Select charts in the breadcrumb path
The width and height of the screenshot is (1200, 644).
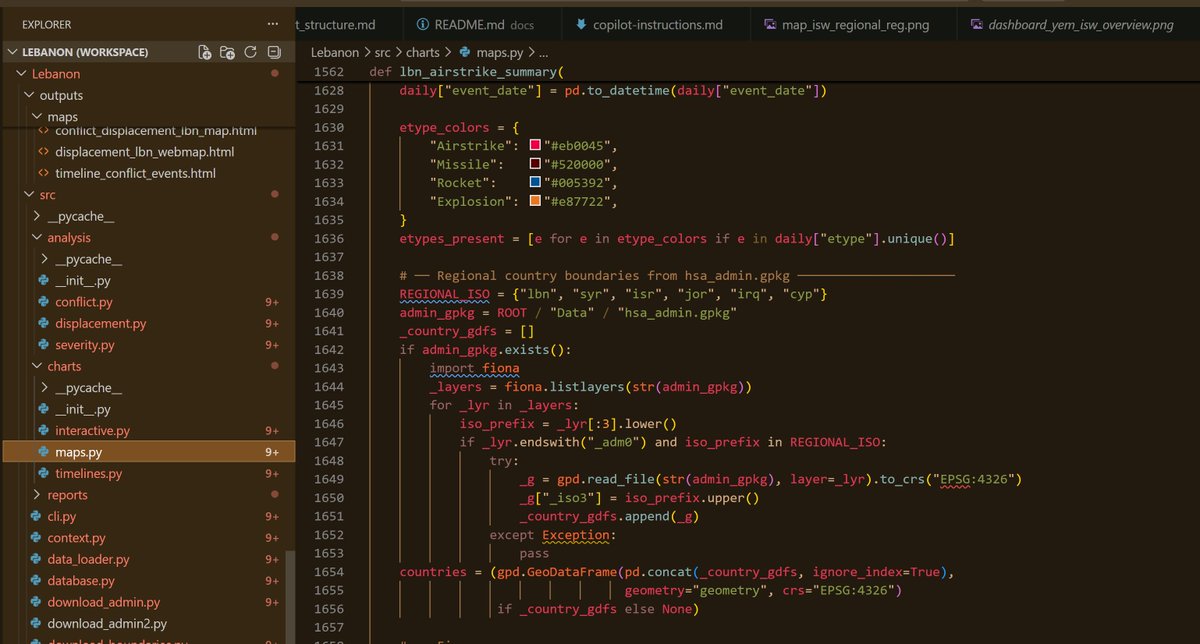[x=425, y=52]
